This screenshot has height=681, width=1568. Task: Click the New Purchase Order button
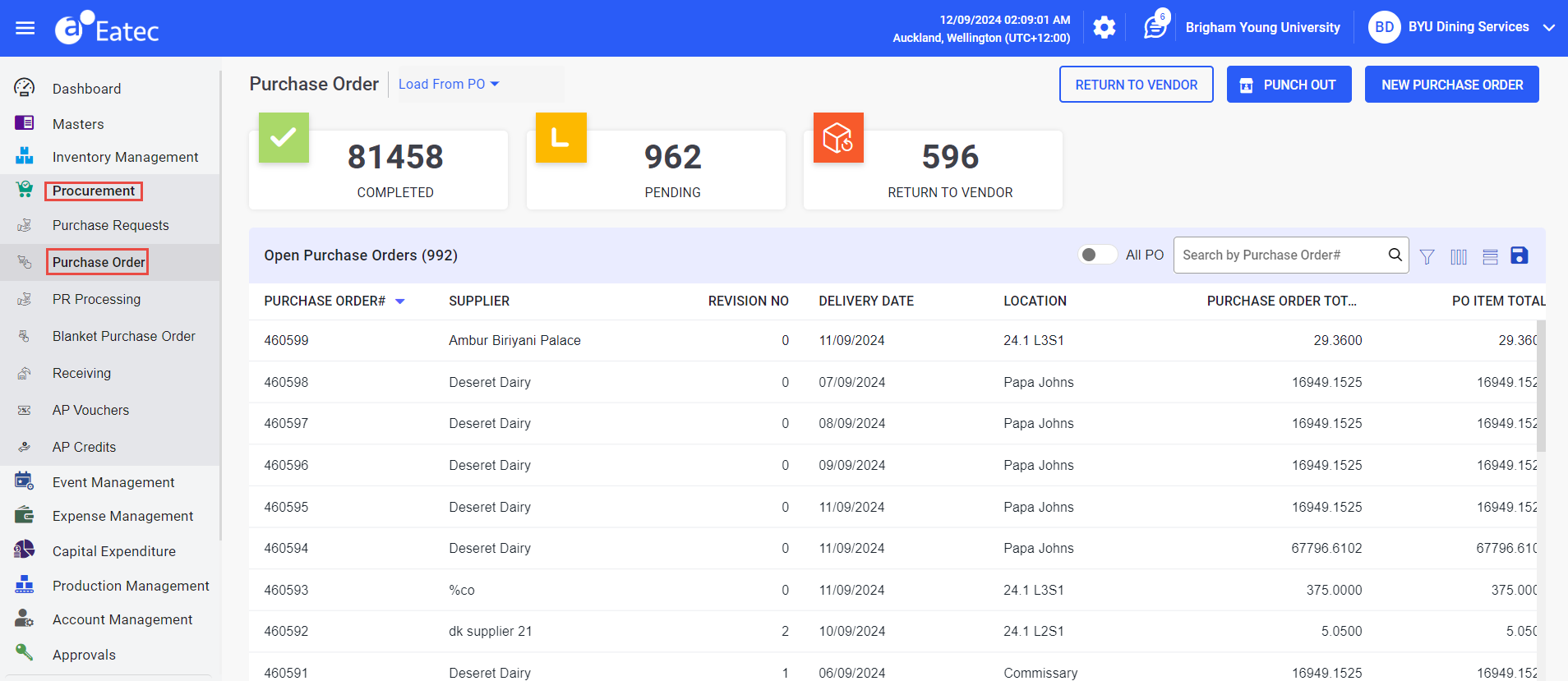(x=1451, y=85)
